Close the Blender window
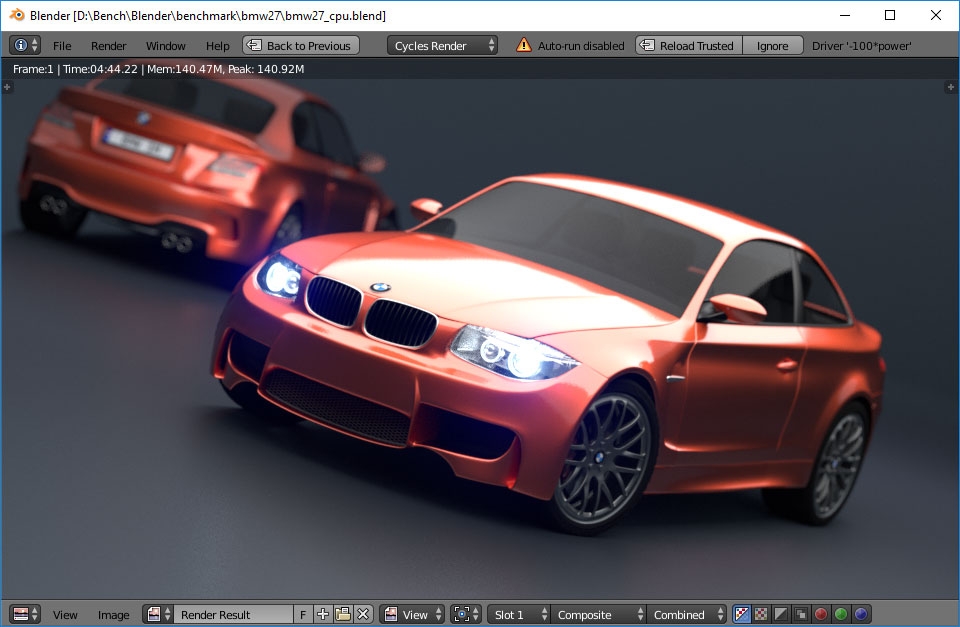Image resolution: width=960 pixels, height=627 pixels. click(936, 15)
